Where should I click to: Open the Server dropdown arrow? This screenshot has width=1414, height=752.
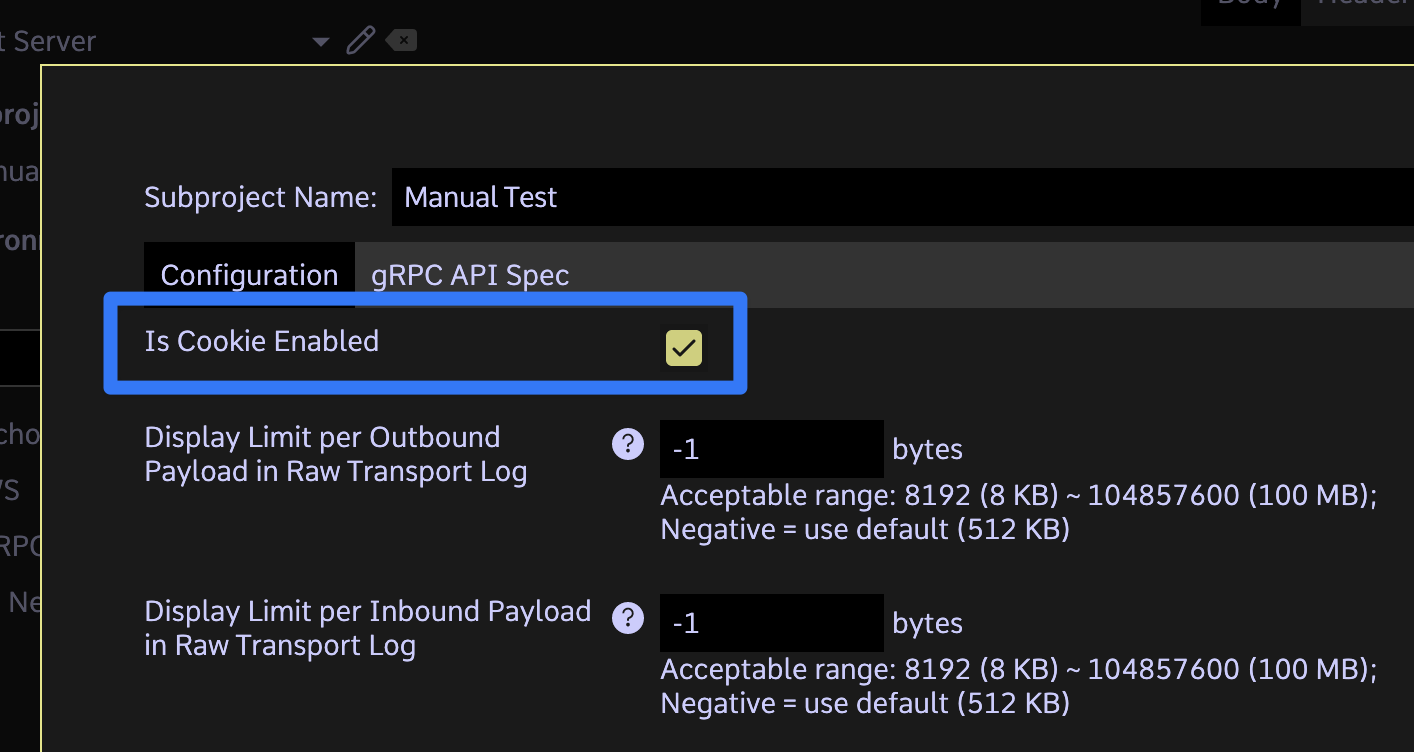pyautogui.click(x=320, y=42)
